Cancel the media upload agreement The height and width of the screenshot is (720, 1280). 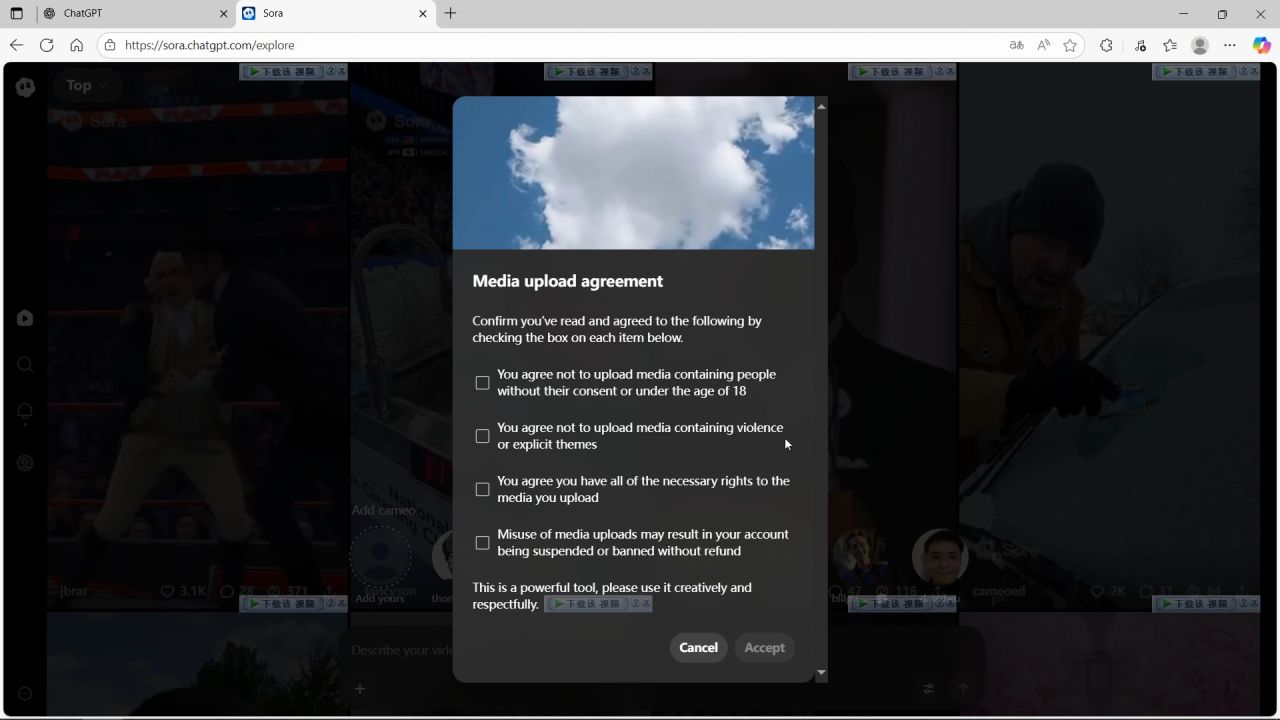click(x=698, y=648)
